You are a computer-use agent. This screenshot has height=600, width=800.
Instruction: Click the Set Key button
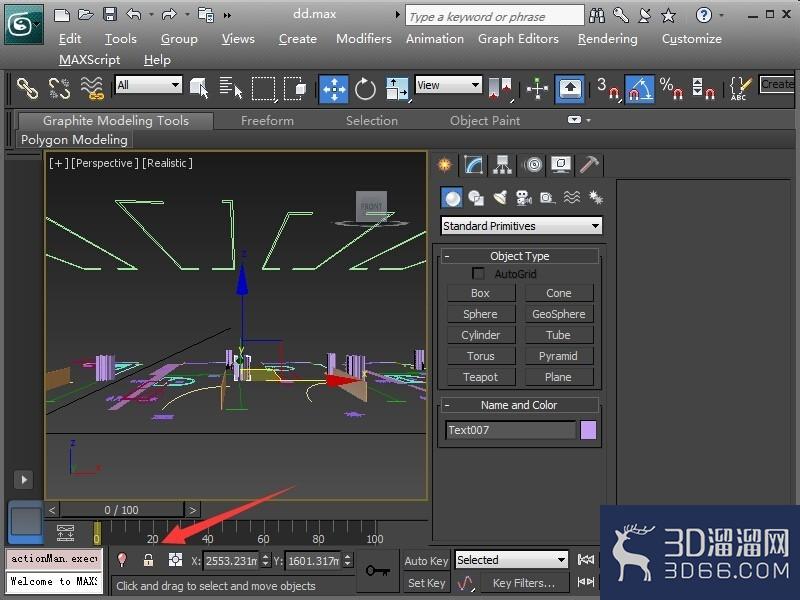click(426, 583)
